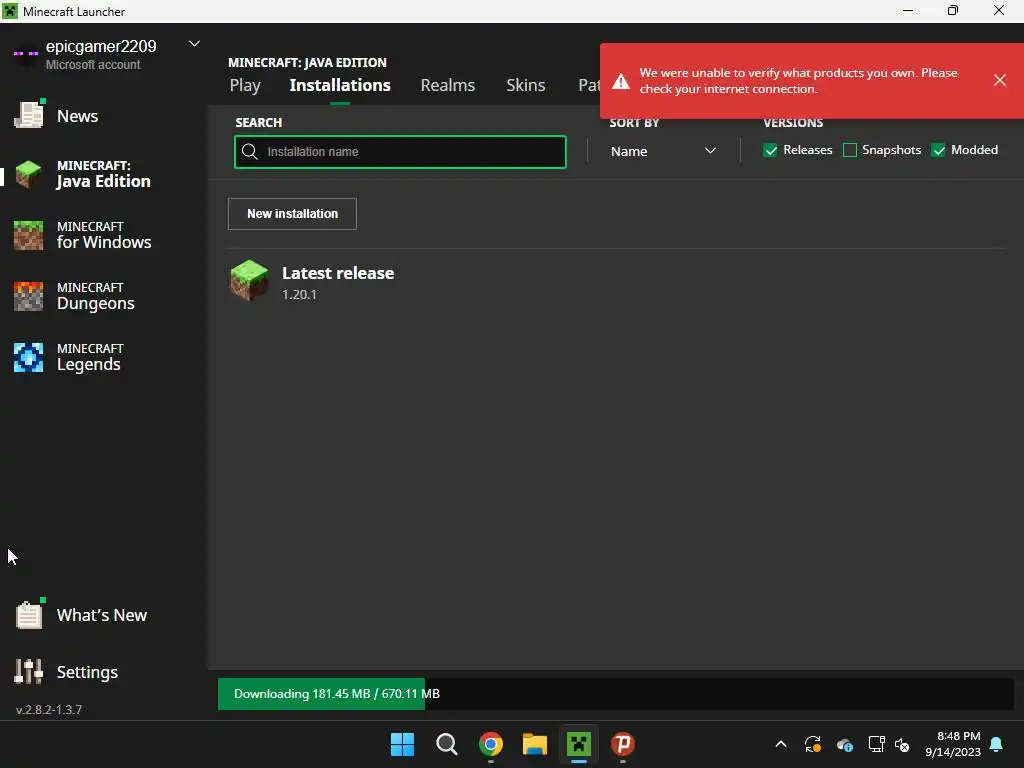The height and width of the screenshot is (768, 1024).
Task: Enable the Snapshots checkbox
Action: (850, 150)
